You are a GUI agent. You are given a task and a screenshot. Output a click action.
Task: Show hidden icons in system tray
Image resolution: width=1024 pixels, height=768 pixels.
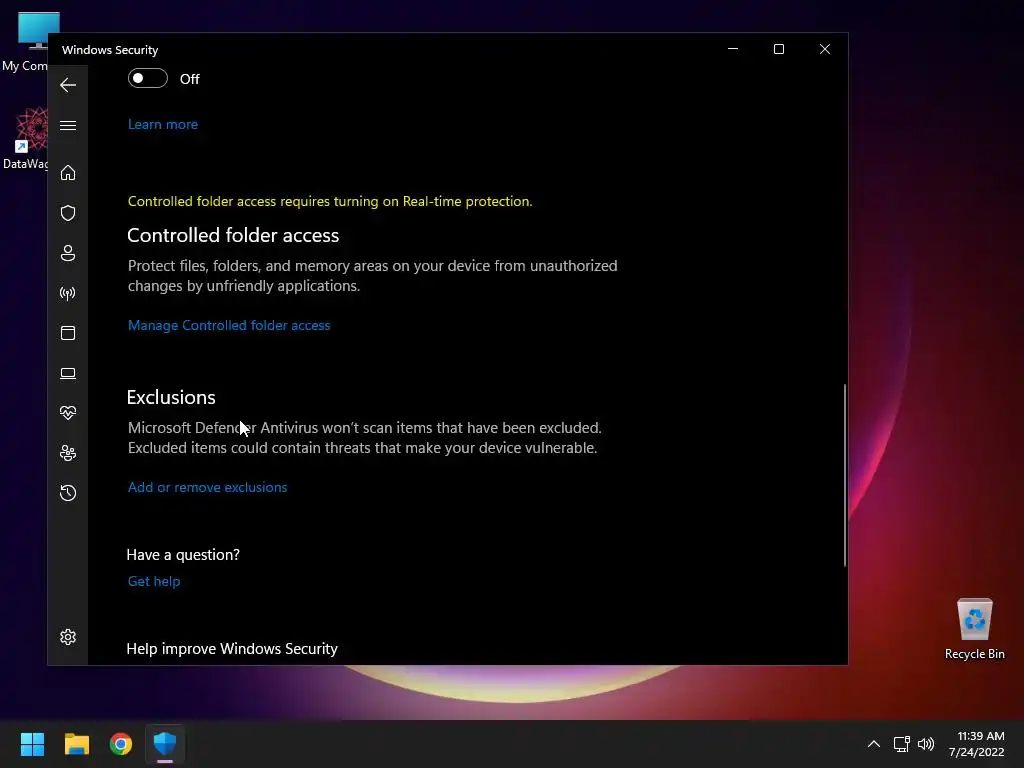(x=874, y=744)
